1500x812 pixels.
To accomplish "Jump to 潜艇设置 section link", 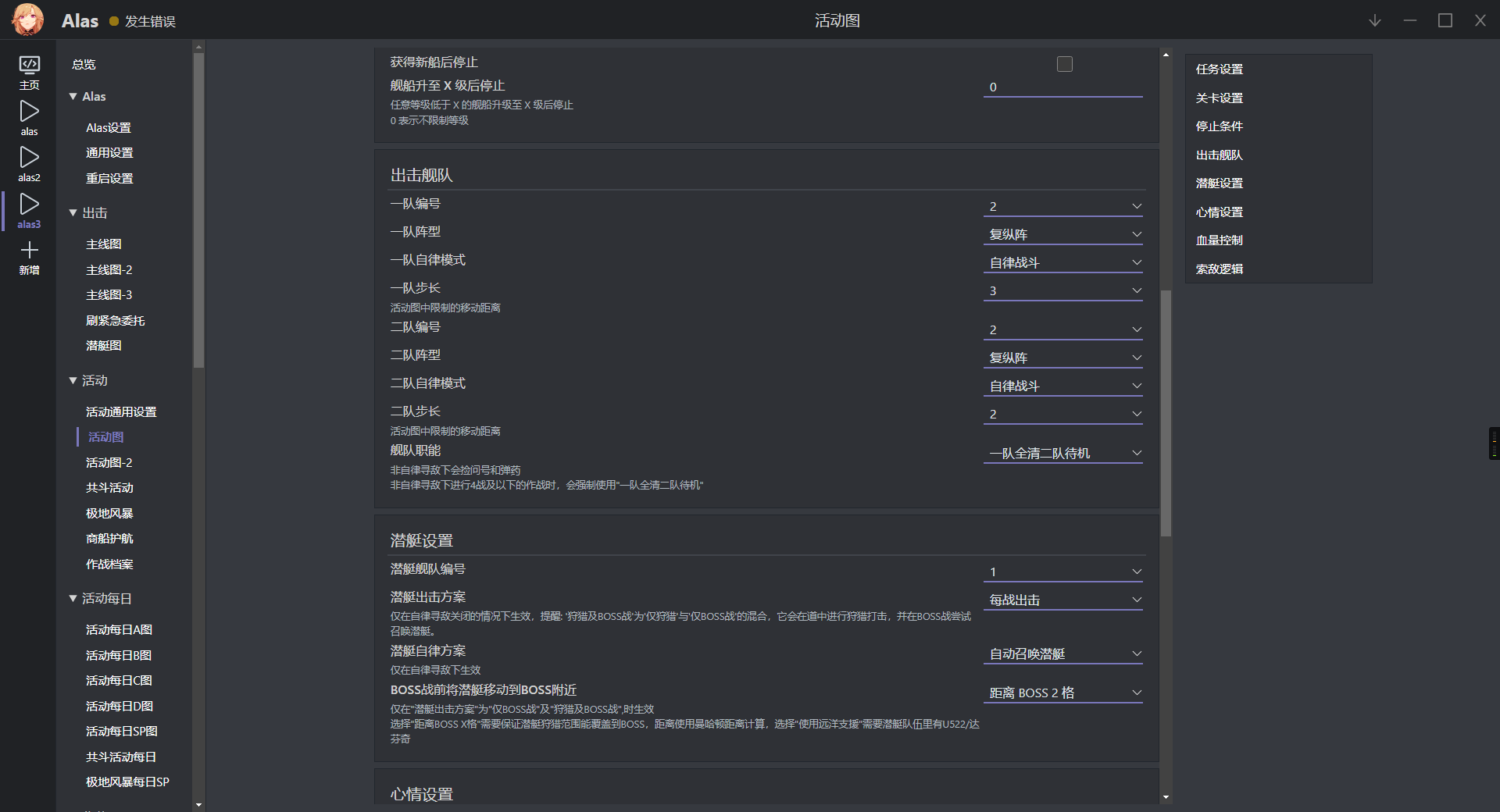I will (x=1220, y=183).
